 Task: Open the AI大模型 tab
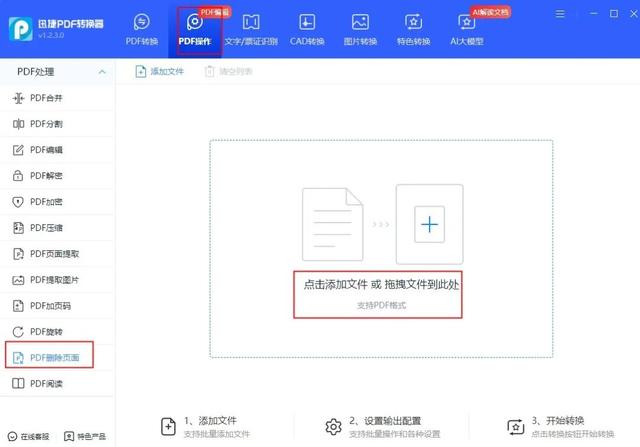pyautogui.click(x=467, y=29)
